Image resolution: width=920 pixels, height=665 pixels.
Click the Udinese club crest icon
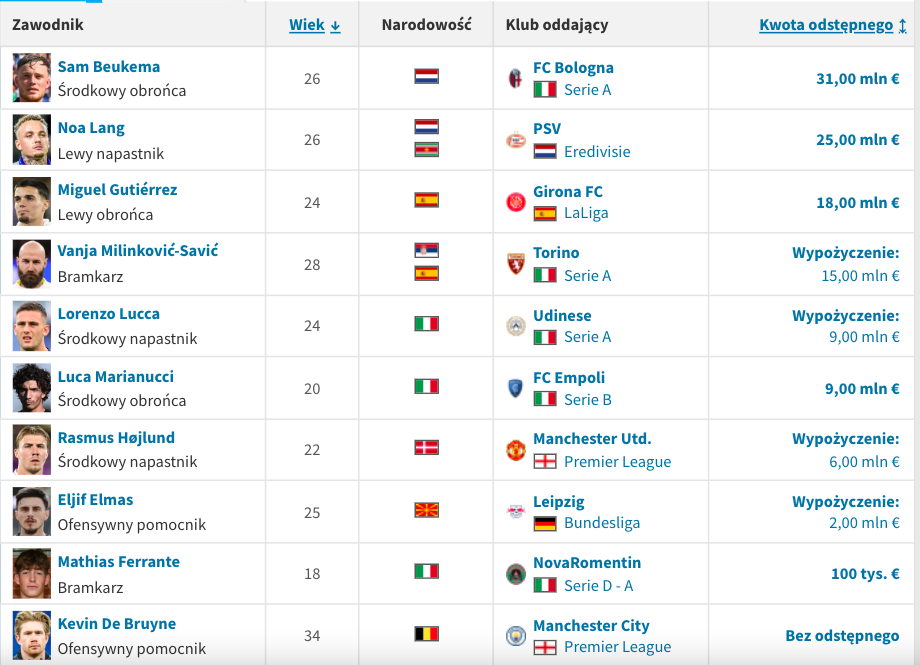pos(515,326)
